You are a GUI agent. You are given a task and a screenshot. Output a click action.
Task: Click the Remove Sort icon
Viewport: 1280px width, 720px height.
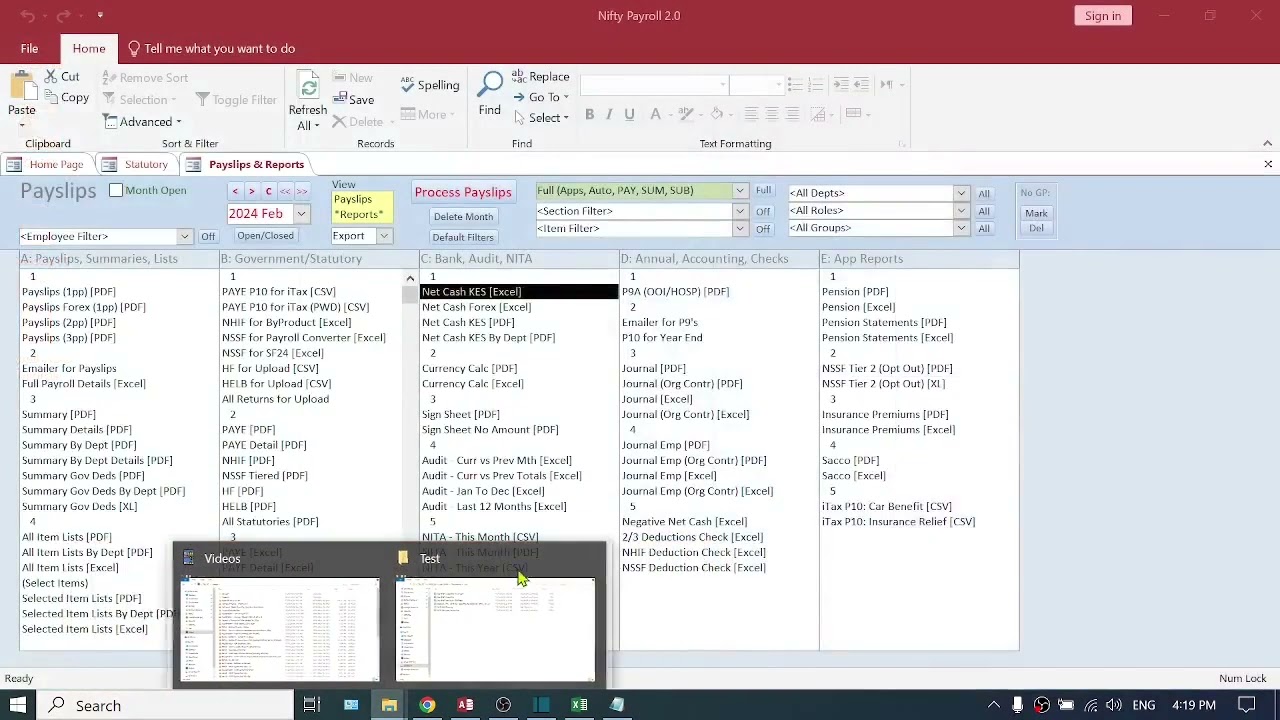110,77
